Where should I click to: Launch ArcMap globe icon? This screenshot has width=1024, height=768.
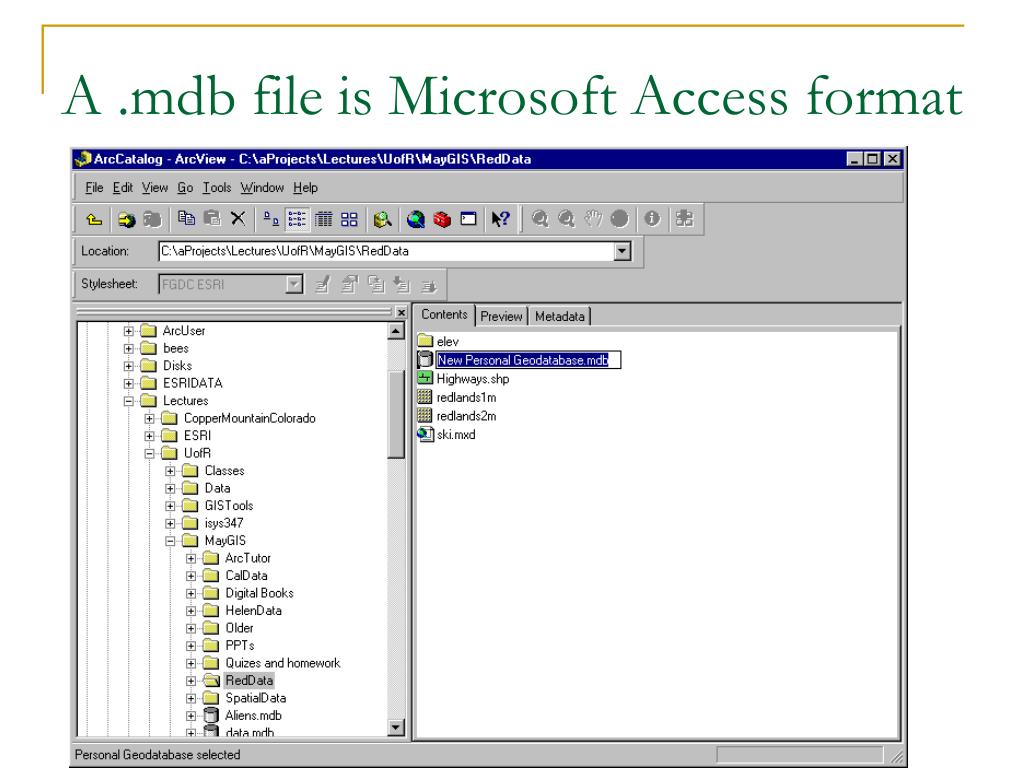tap(415, 219)
